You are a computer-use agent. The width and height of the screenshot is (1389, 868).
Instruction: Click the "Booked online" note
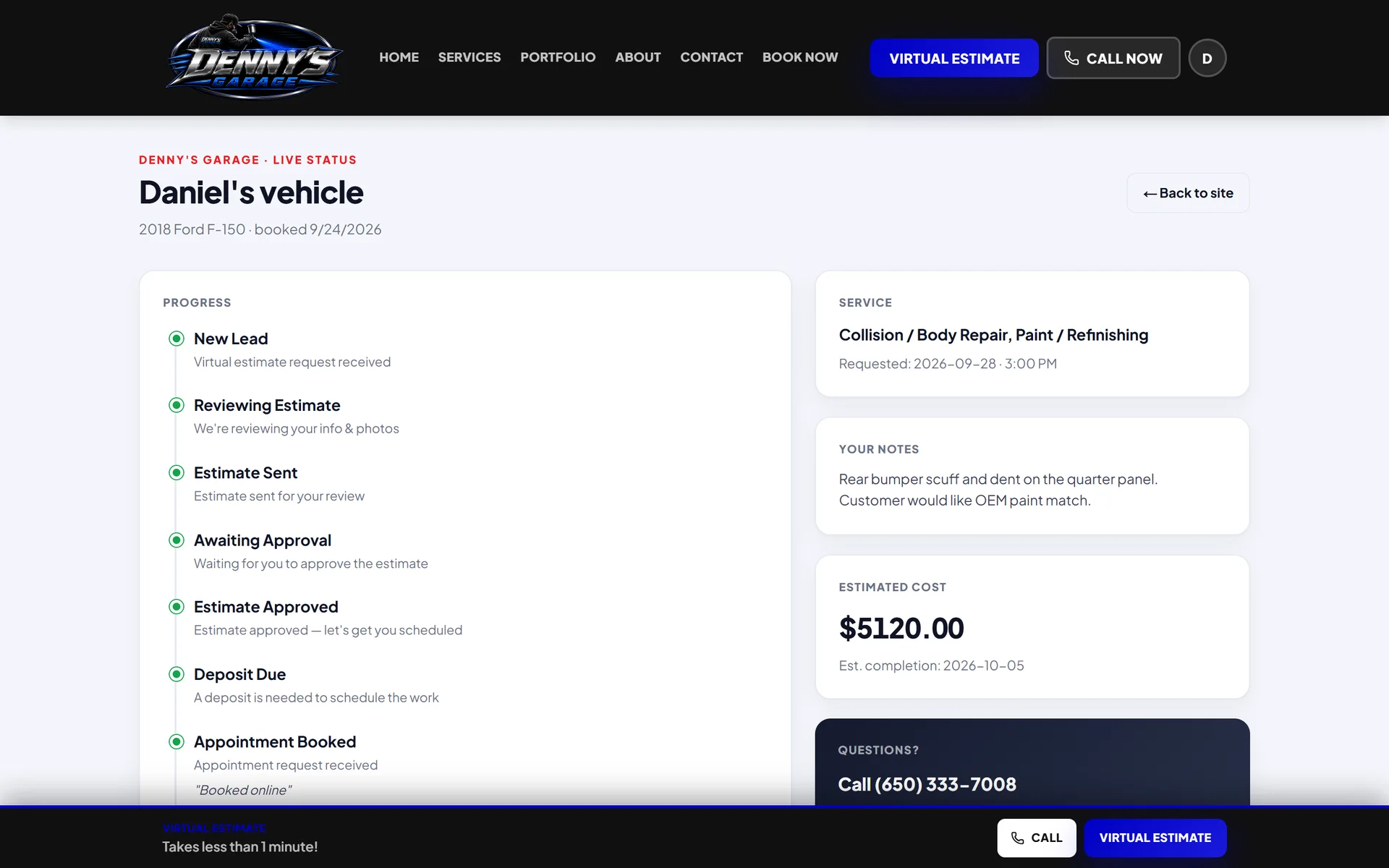tap(243, 790)
